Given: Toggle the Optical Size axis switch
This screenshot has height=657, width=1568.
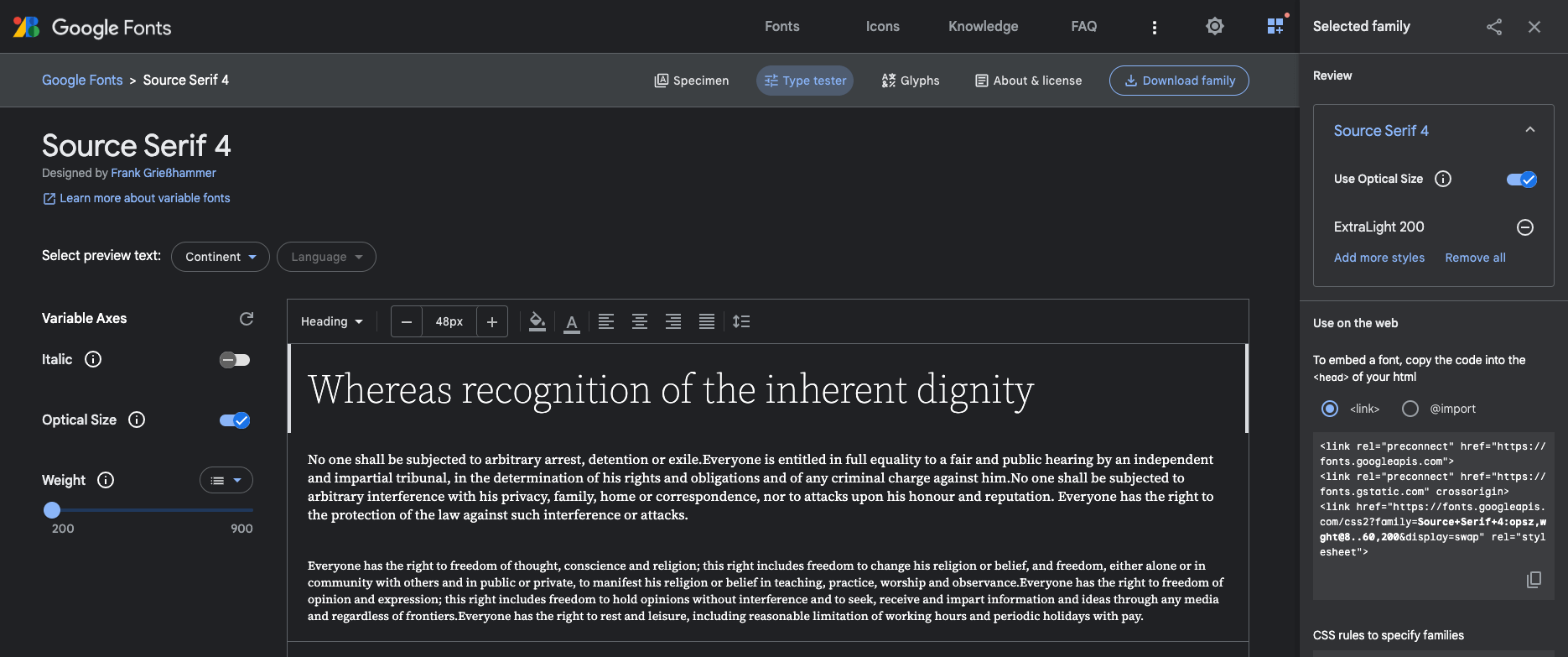Looking at the screenshot, I should pyautogui.click(x=235, y=420).
